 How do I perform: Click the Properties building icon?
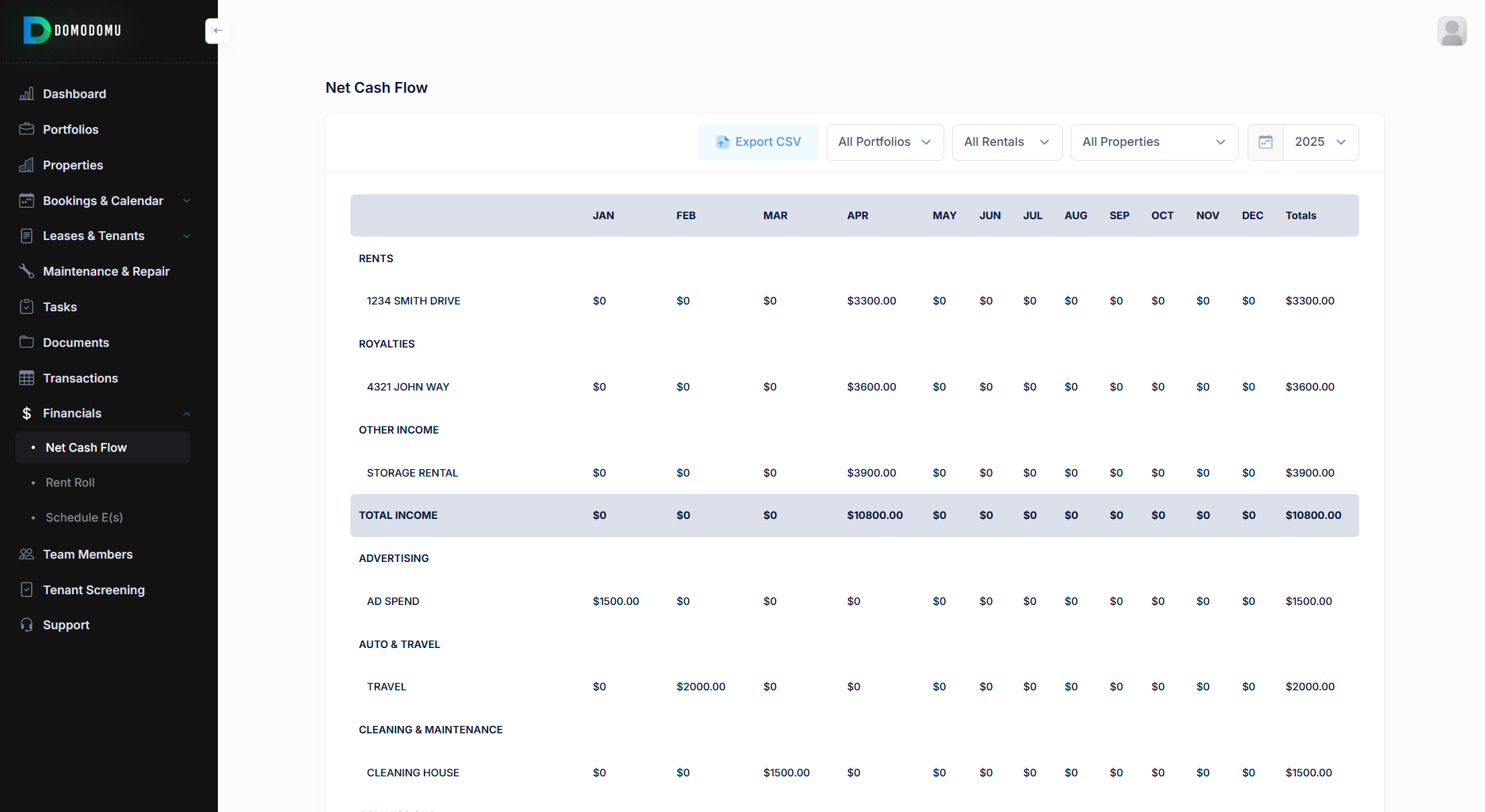click(26, 165)
